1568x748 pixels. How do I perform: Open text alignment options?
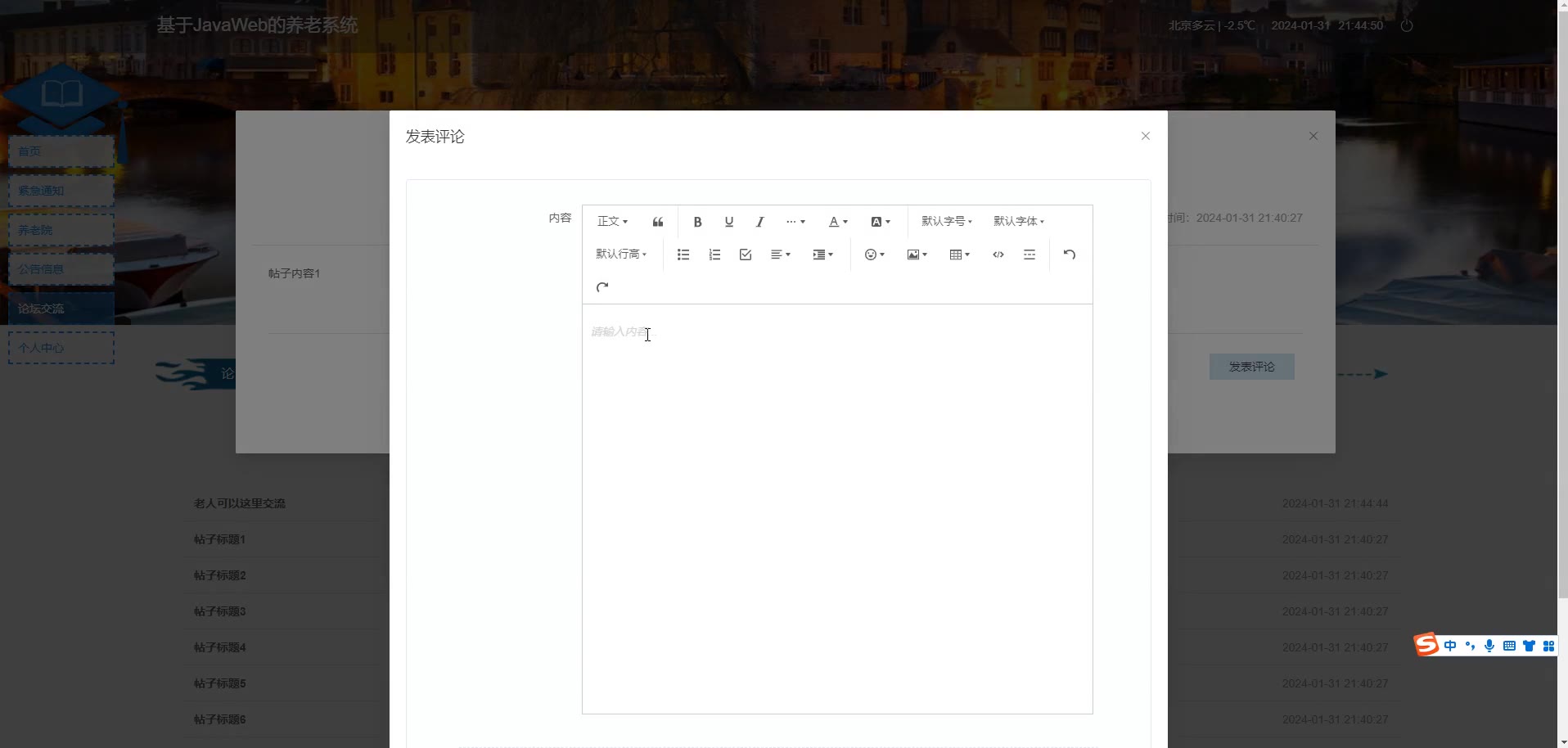coord(781,255)
